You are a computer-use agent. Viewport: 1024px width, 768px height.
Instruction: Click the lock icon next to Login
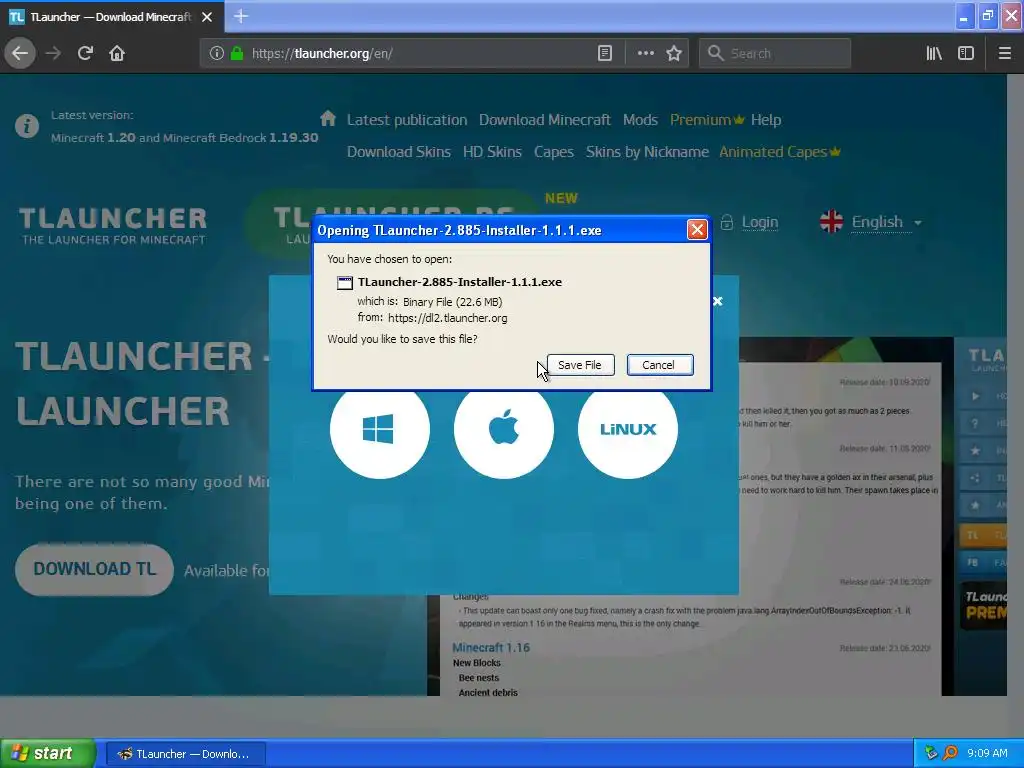(x=727, y=222)
